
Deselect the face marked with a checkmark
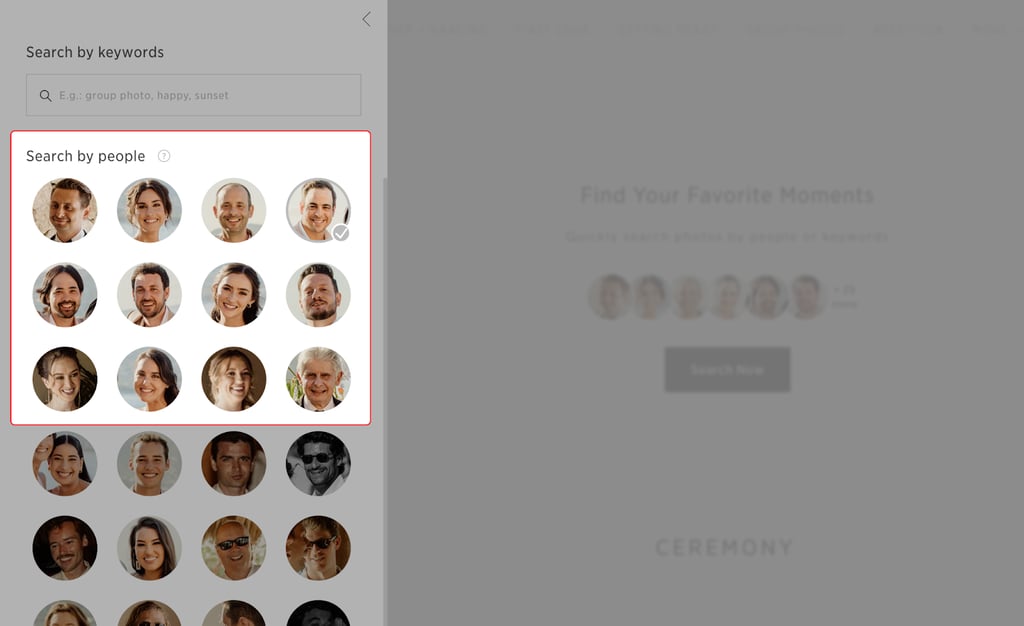point(318,210)
